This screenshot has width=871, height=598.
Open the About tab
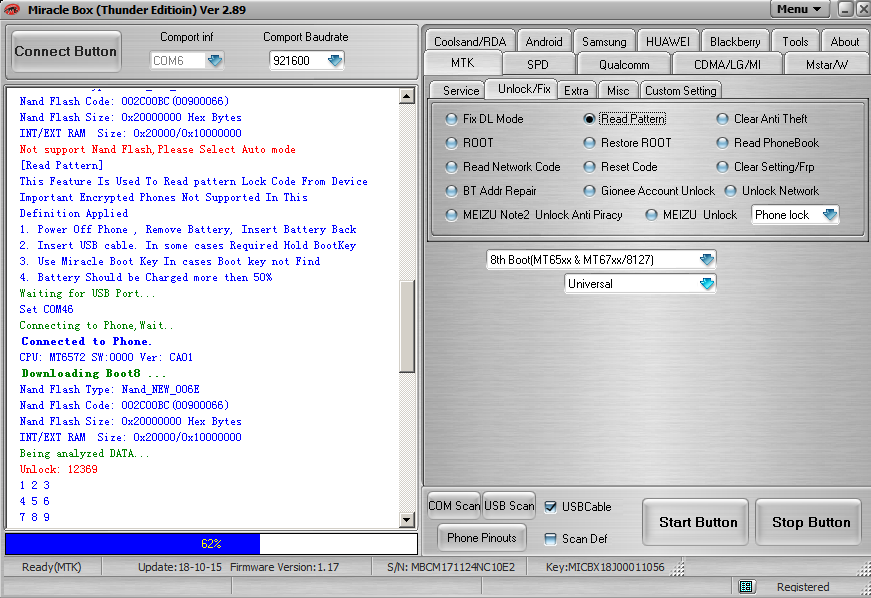(844, 42)
